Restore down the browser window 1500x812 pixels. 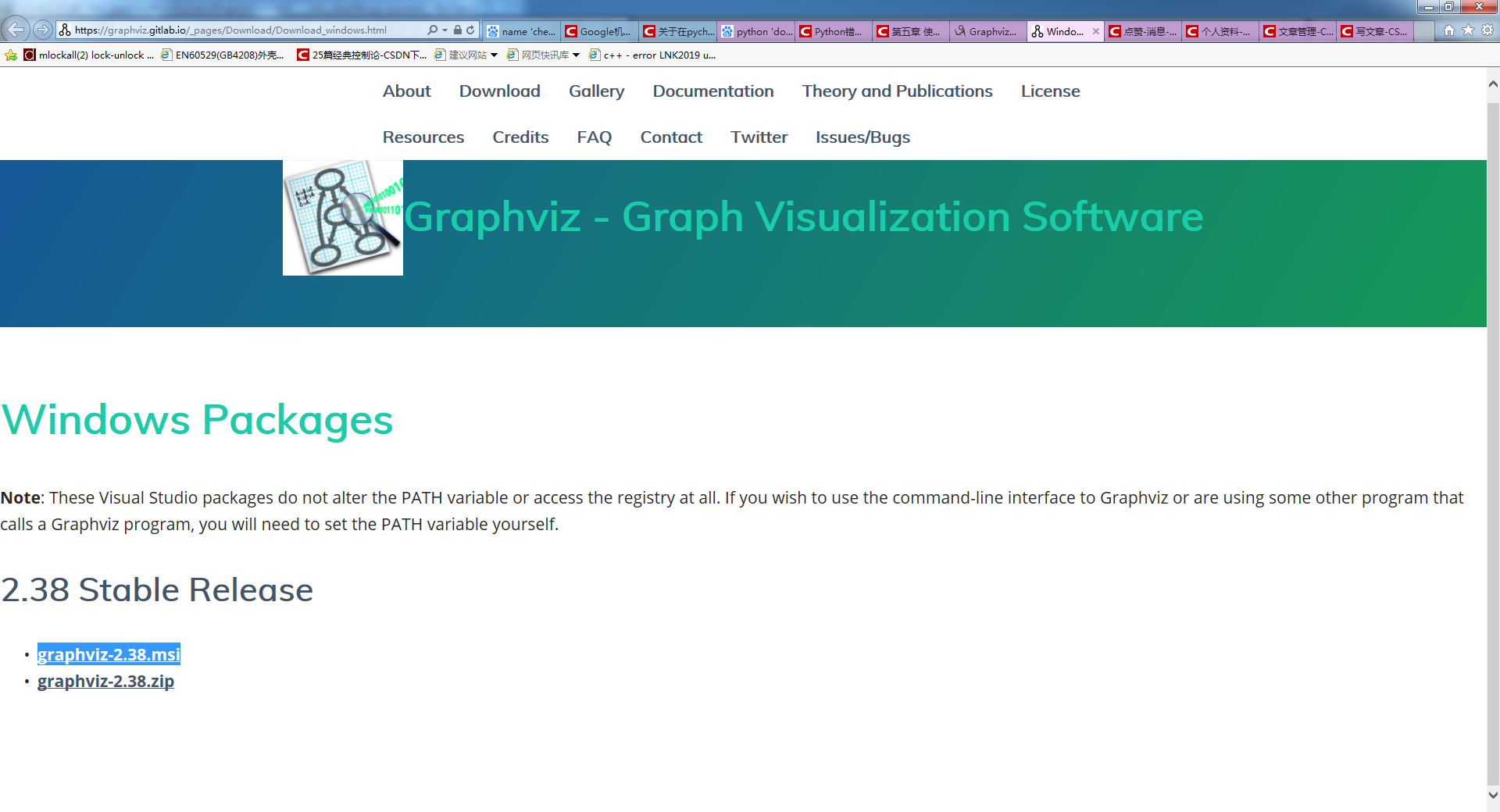coord(1448,7)
